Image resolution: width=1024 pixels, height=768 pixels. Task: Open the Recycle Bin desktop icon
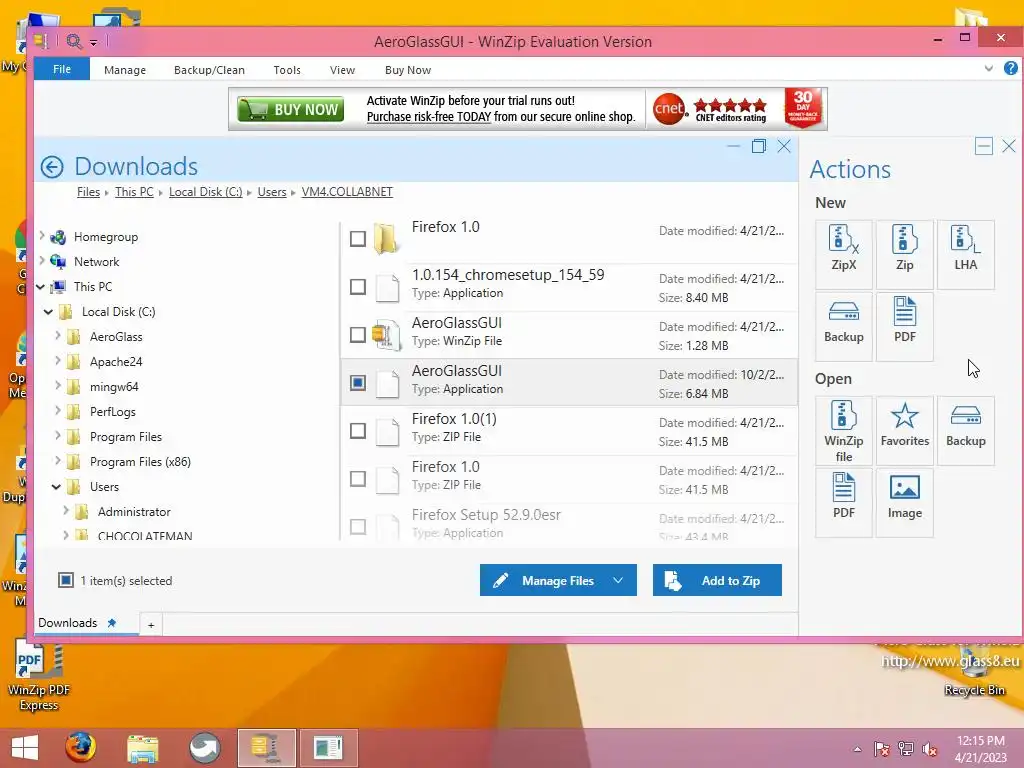click(x=974, y=669)
